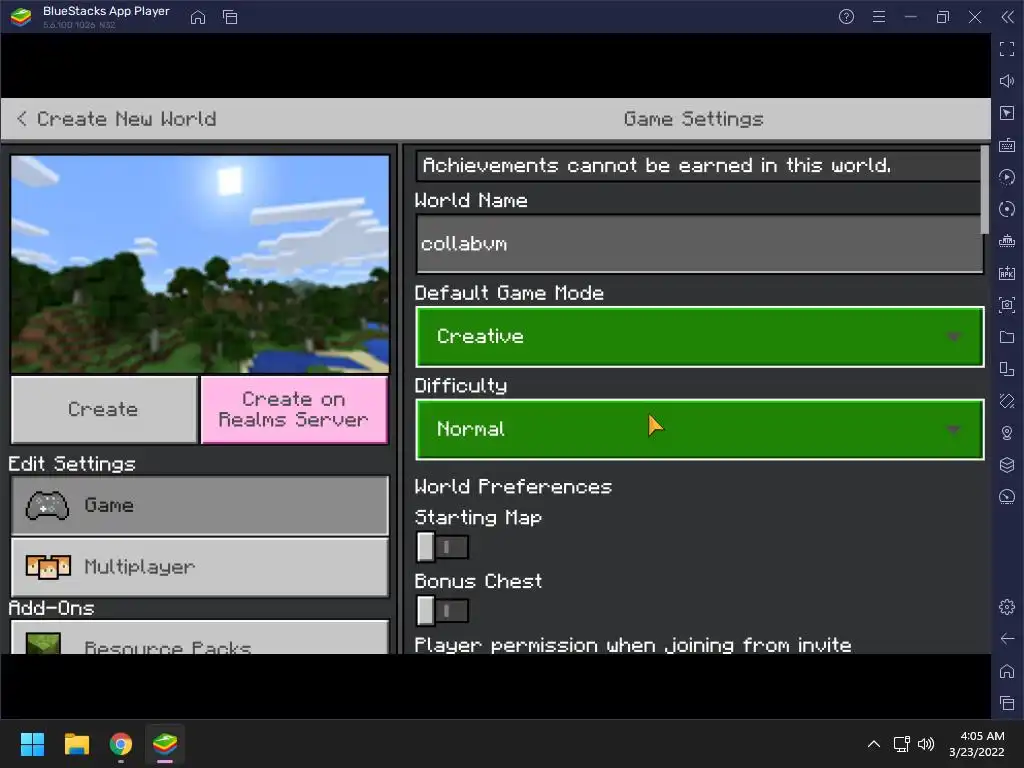
Task: Click the multi-instance devices icon in sidebar
Action: click(x=1007, y=369)
